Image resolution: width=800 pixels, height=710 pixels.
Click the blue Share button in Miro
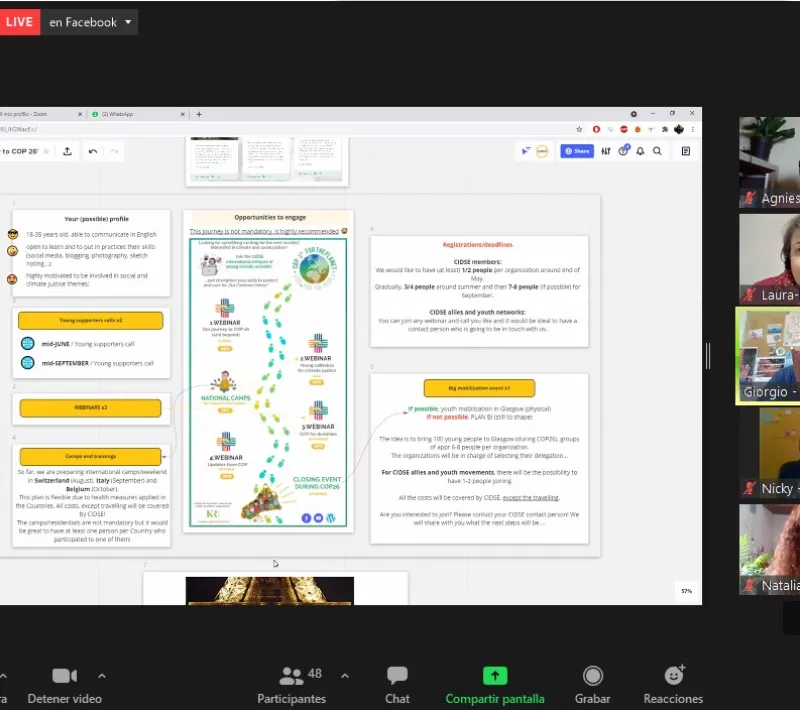(x=577, y=151)
